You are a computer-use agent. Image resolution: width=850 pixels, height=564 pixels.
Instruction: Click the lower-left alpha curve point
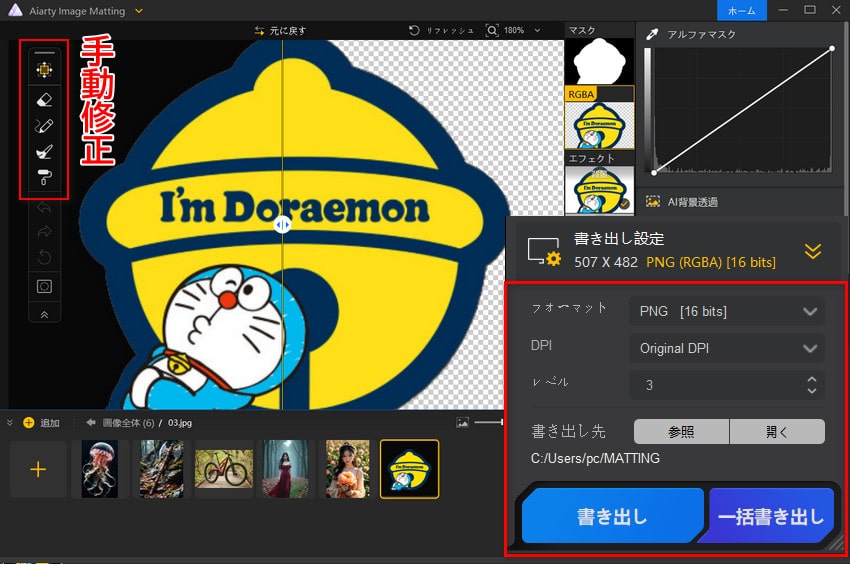654,172
